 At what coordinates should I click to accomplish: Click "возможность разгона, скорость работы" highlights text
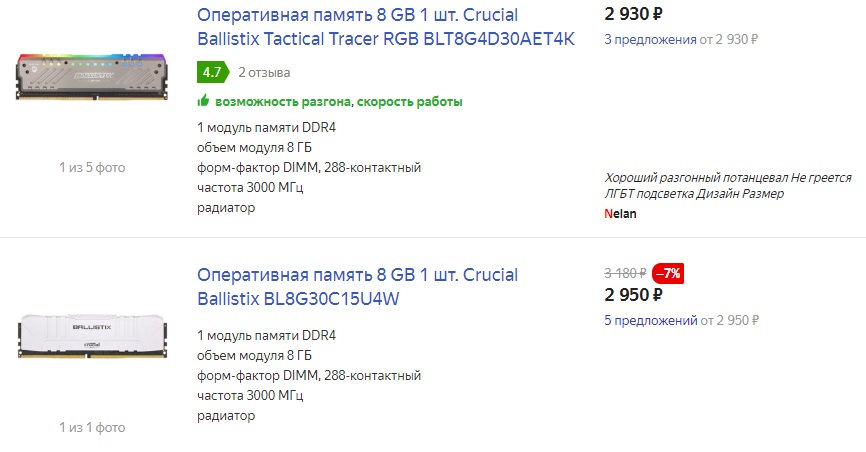click(x=338, y=102)
